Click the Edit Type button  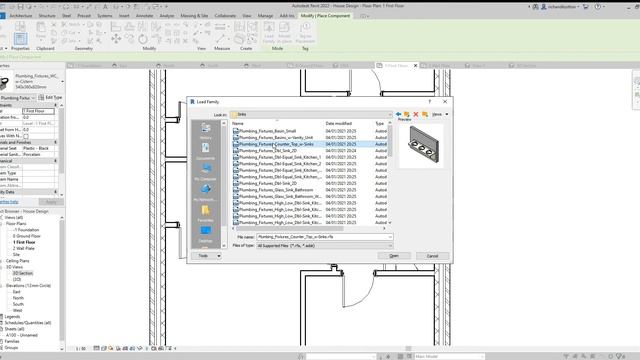point(51,98)
